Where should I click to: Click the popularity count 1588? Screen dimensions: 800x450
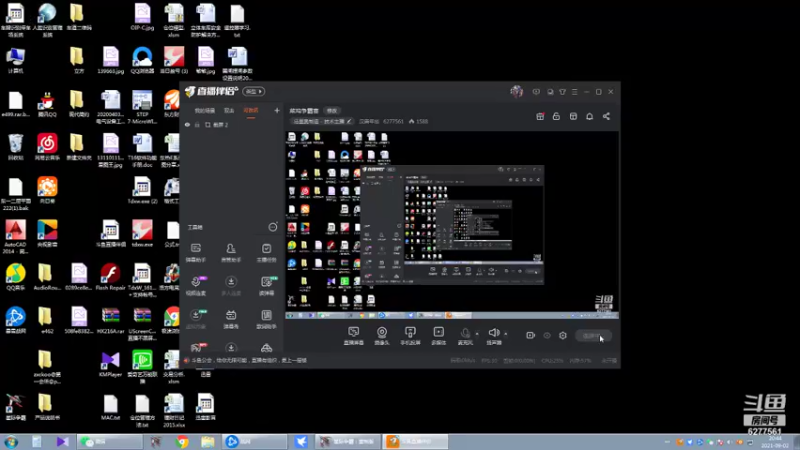pos(418,121)
